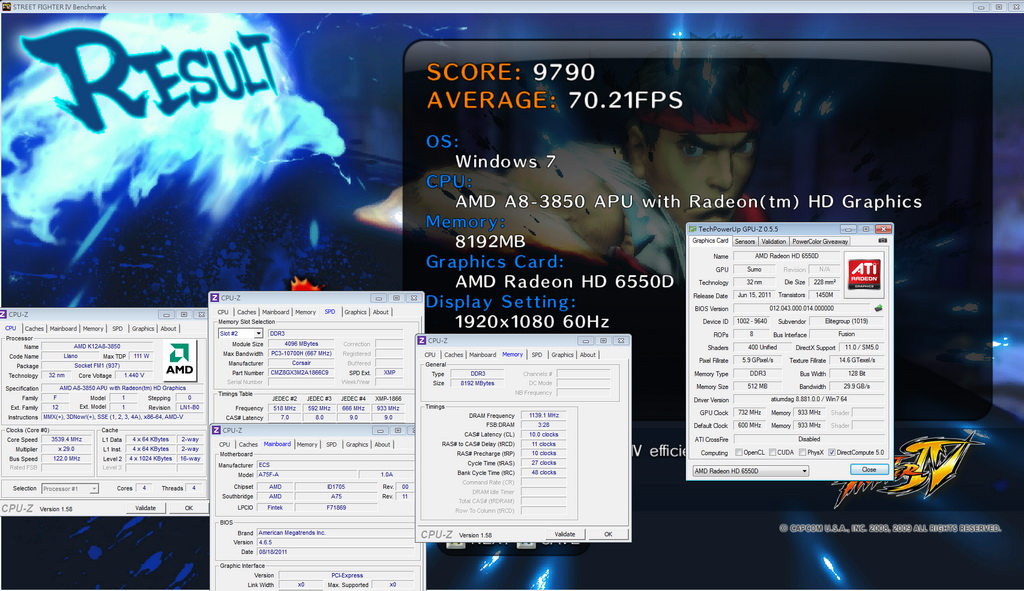Viewport: 1024px width, 591px height.
Task: Click the Code Name value Llano
Action: (x=71, y=357)
